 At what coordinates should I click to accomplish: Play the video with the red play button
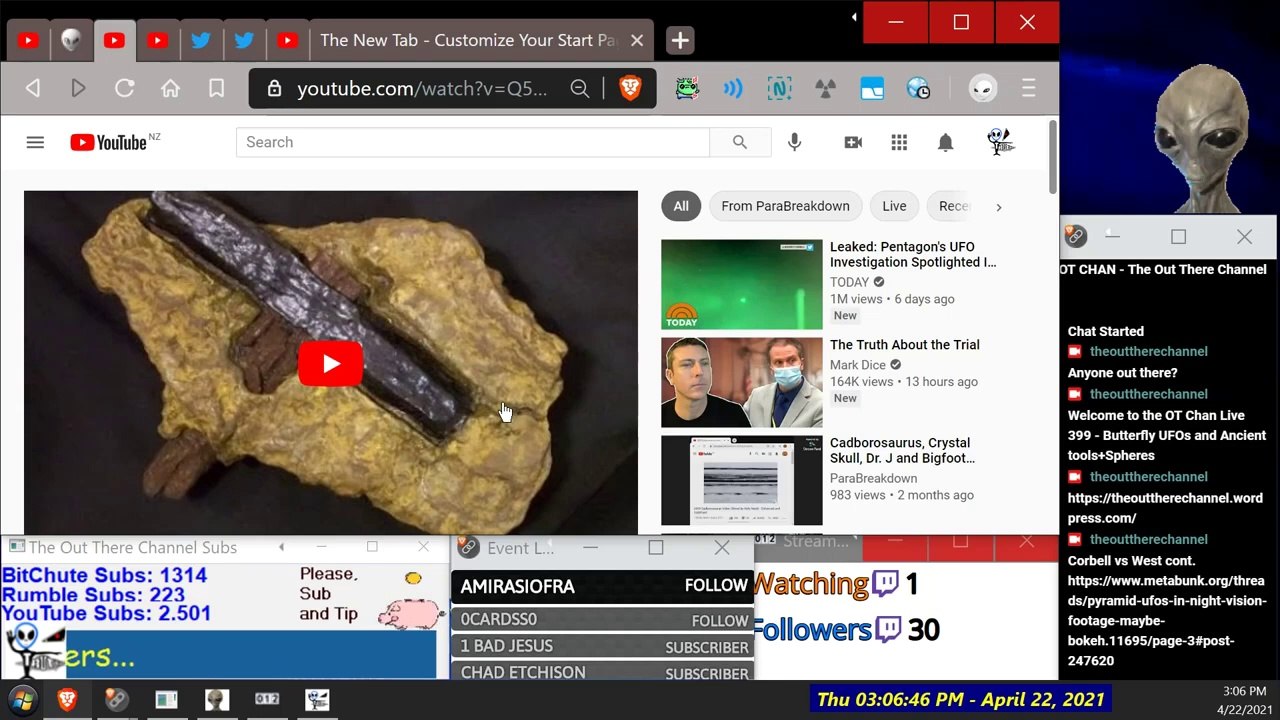(x=330, y=364)
